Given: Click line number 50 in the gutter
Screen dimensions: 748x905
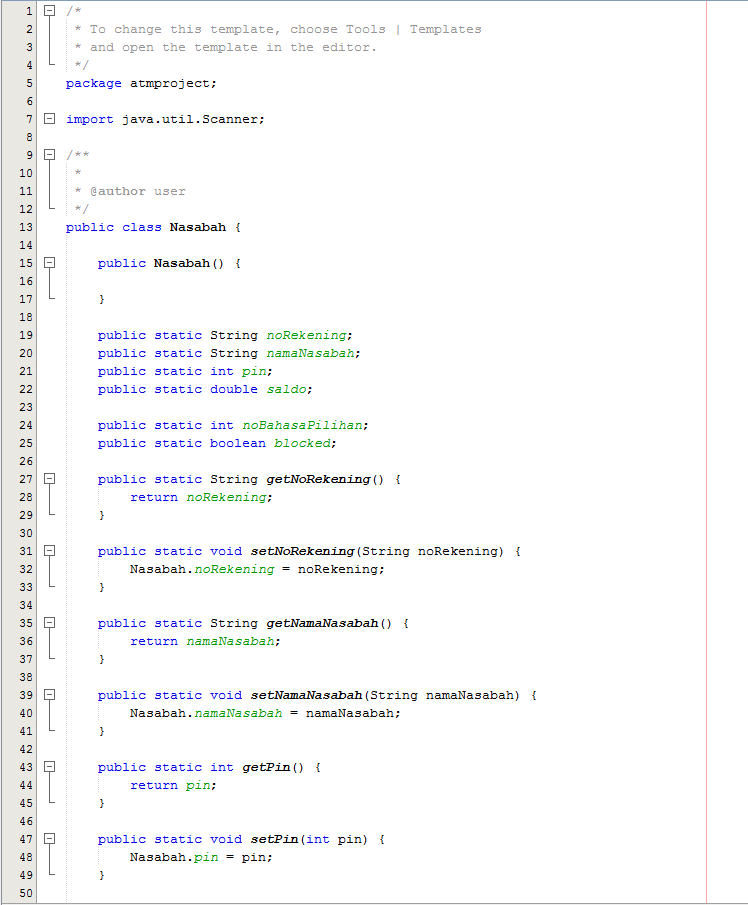Looking at the screenshot, I should [26, 893].
